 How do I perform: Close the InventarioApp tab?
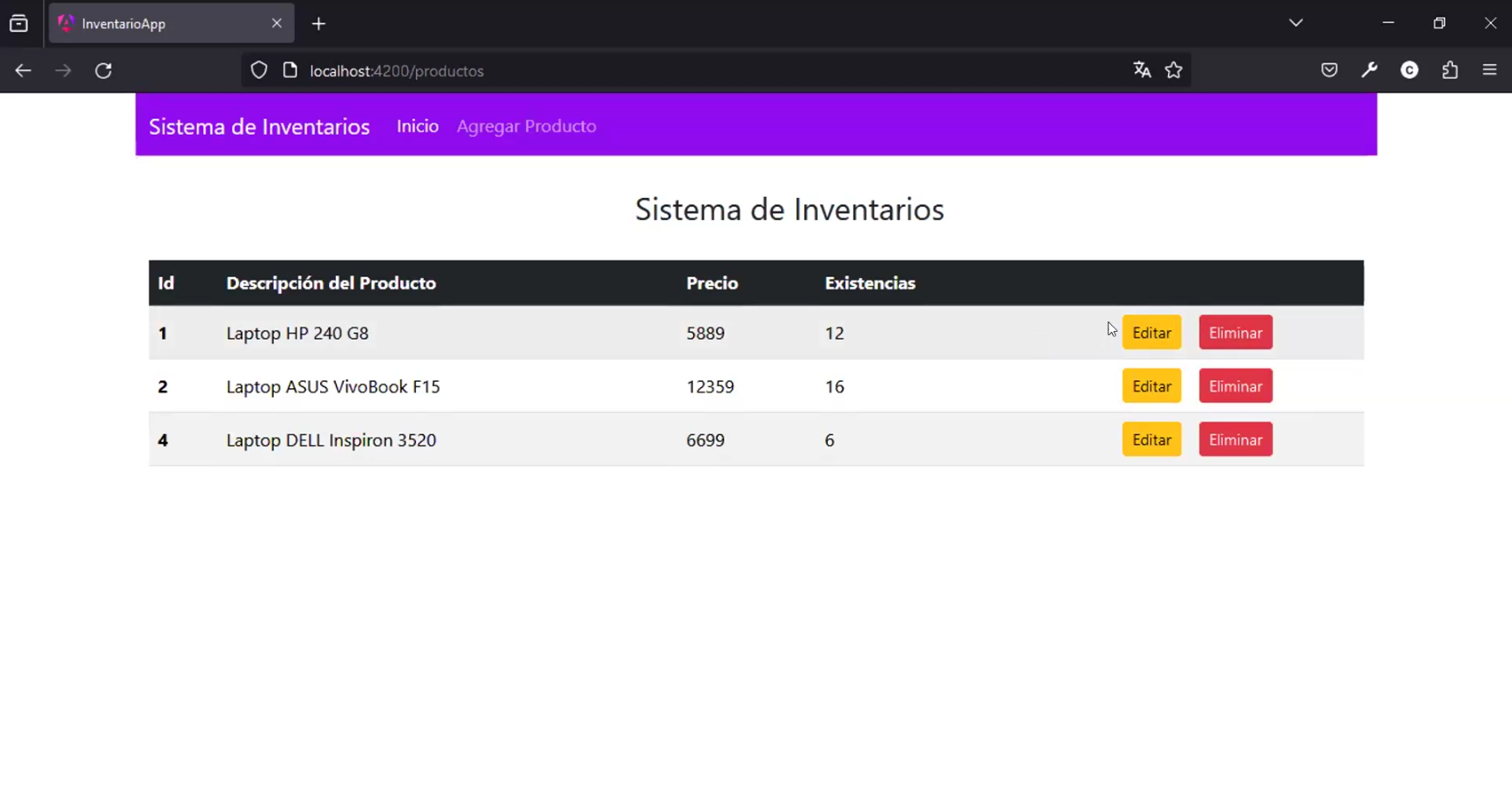click(x=276, y=24)
